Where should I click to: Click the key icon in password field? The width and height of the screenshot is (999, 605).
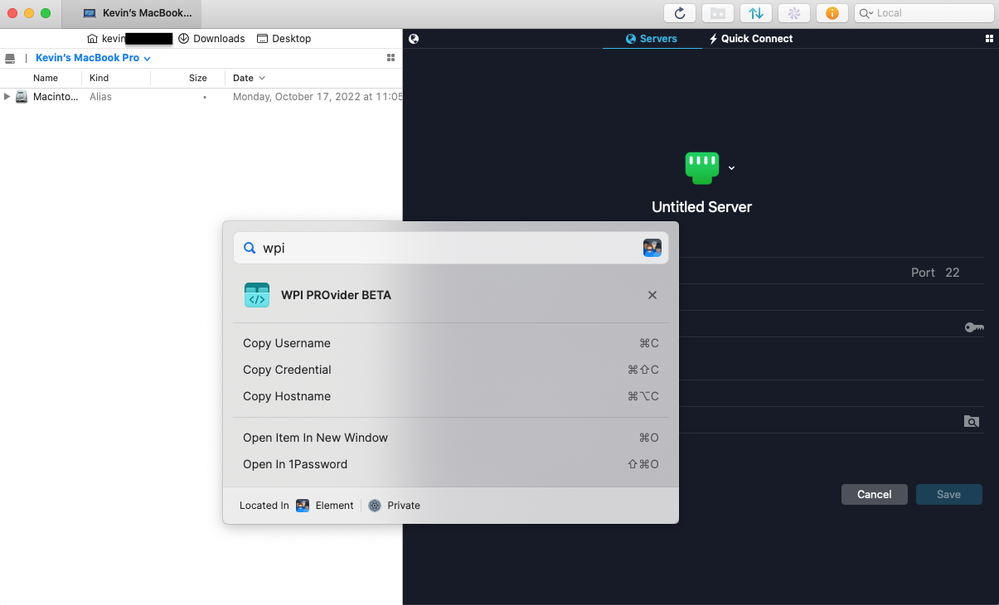(x=973, y=327)
